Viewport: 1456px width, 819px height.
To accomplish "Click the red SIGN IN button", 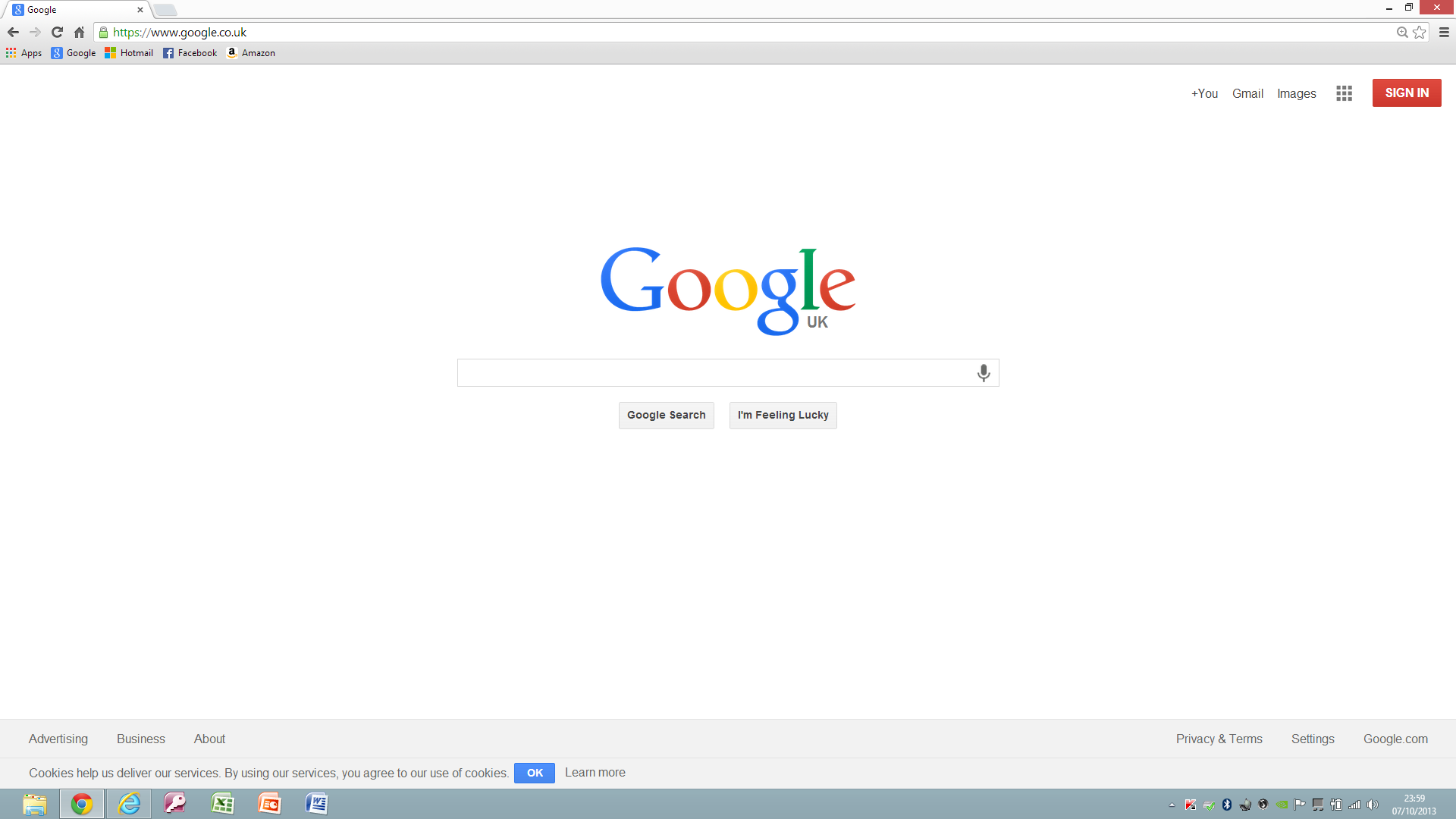I will click(1407, 93).
